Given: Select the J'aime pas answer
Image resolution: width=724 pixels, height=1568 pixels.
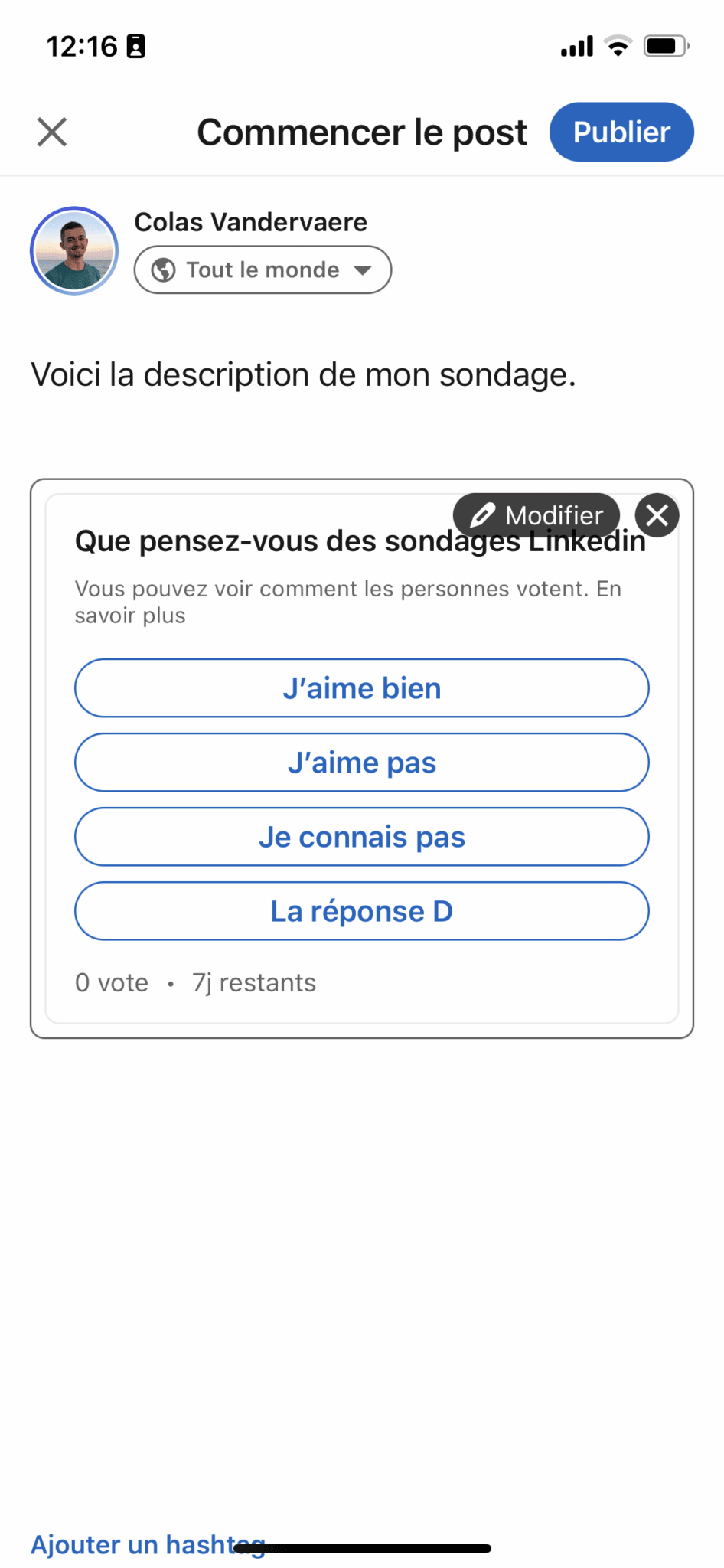Looking at the screenshot, I should 361,762.
